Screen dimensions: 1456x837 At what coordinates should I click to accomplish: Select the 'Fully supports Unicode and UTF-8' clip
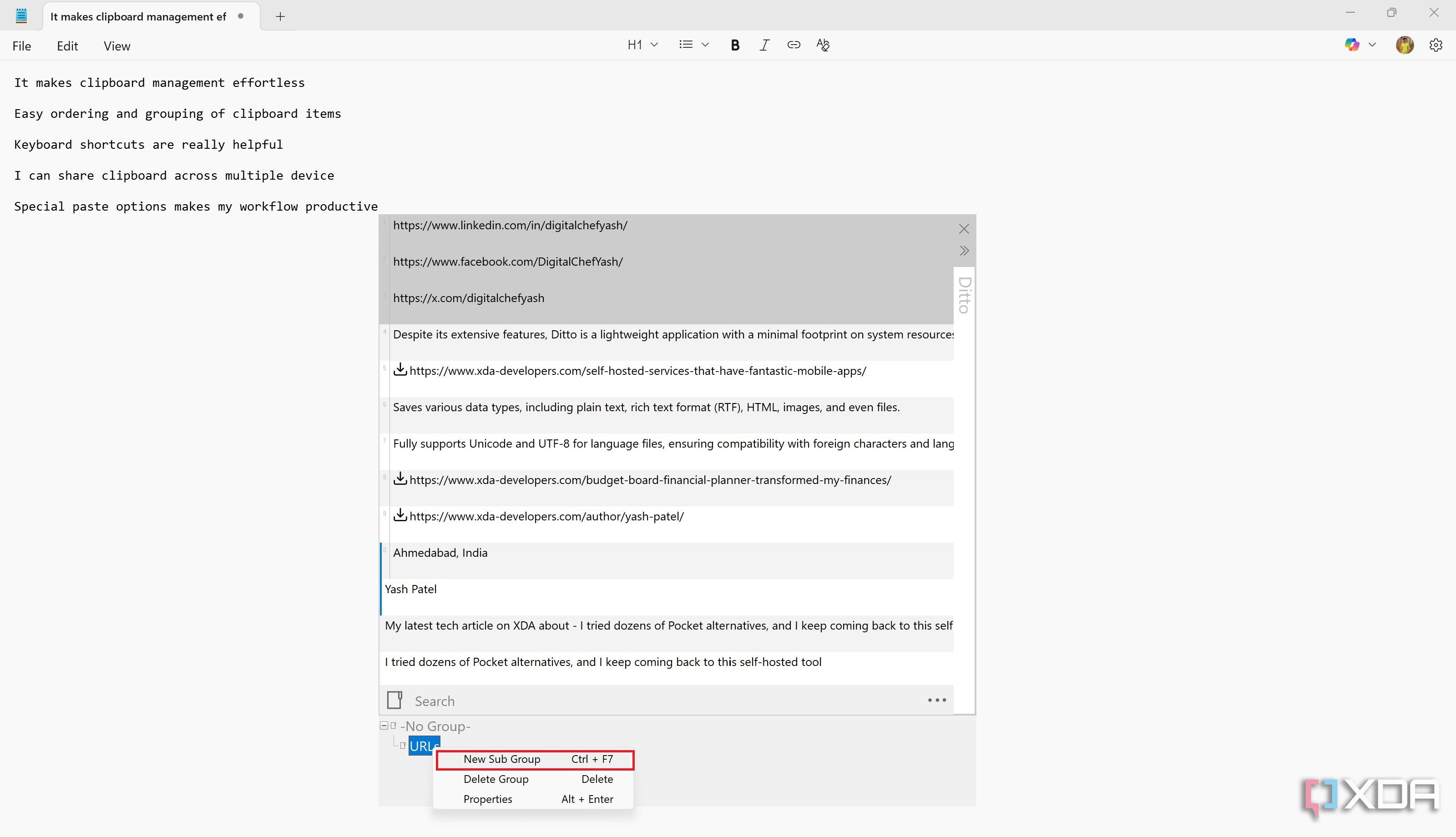(667, 451)
